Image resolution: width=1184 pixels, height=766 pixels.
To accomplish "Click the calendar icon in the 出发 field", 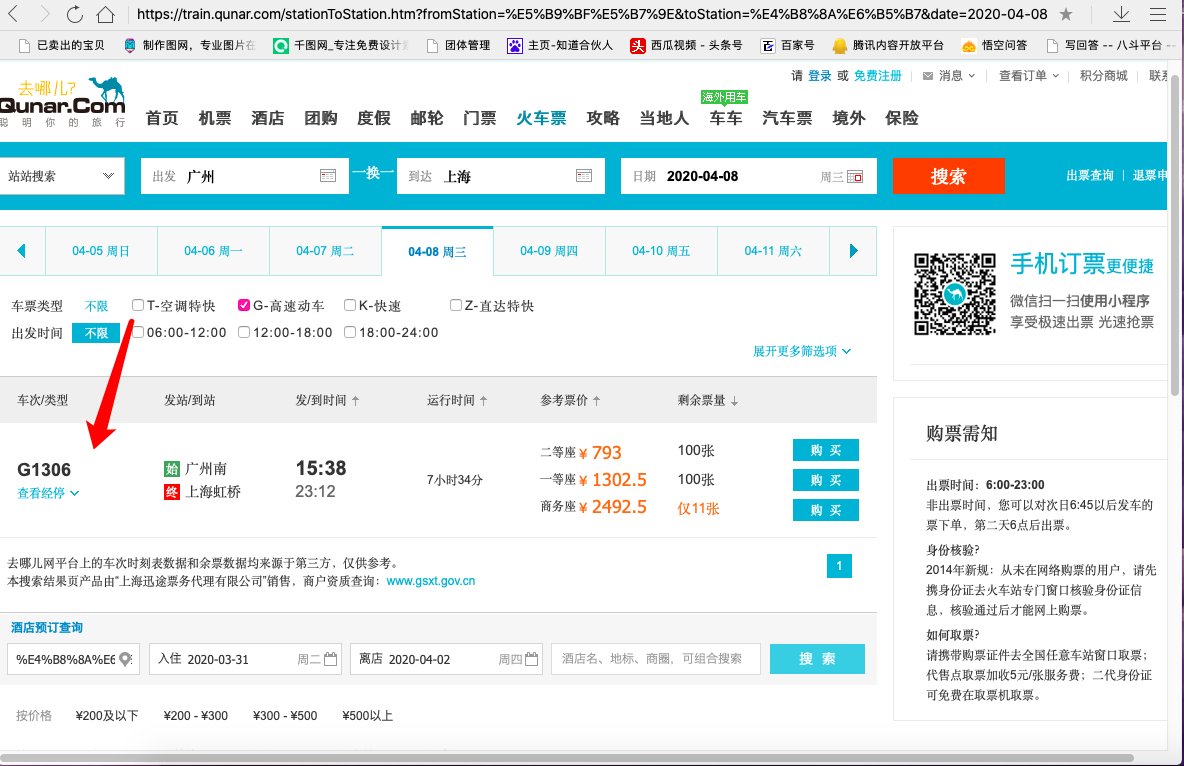I will tap(327, 175).
